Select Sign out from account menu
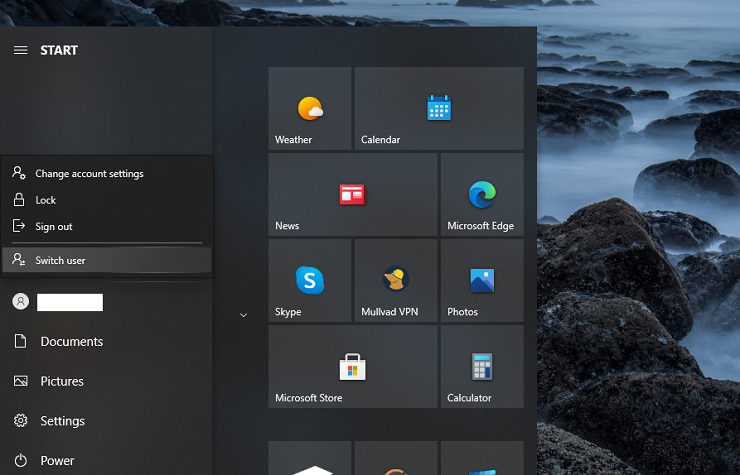Image resolution: width=740 pixels, height=475 pixels. pos(107,226)
